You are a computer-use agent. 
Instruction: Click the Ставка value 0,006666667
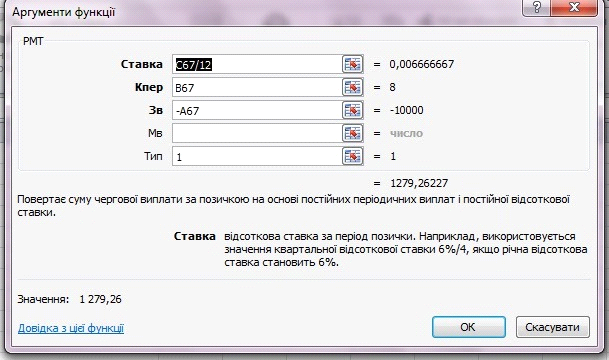click(422, 64)
